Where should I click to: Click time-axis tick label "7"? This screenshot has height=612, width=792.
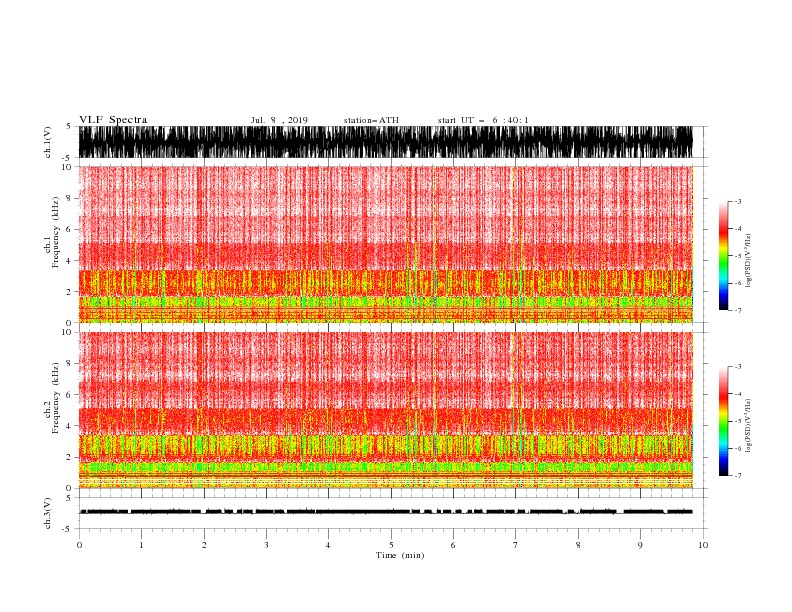click(x=515, y=545)
